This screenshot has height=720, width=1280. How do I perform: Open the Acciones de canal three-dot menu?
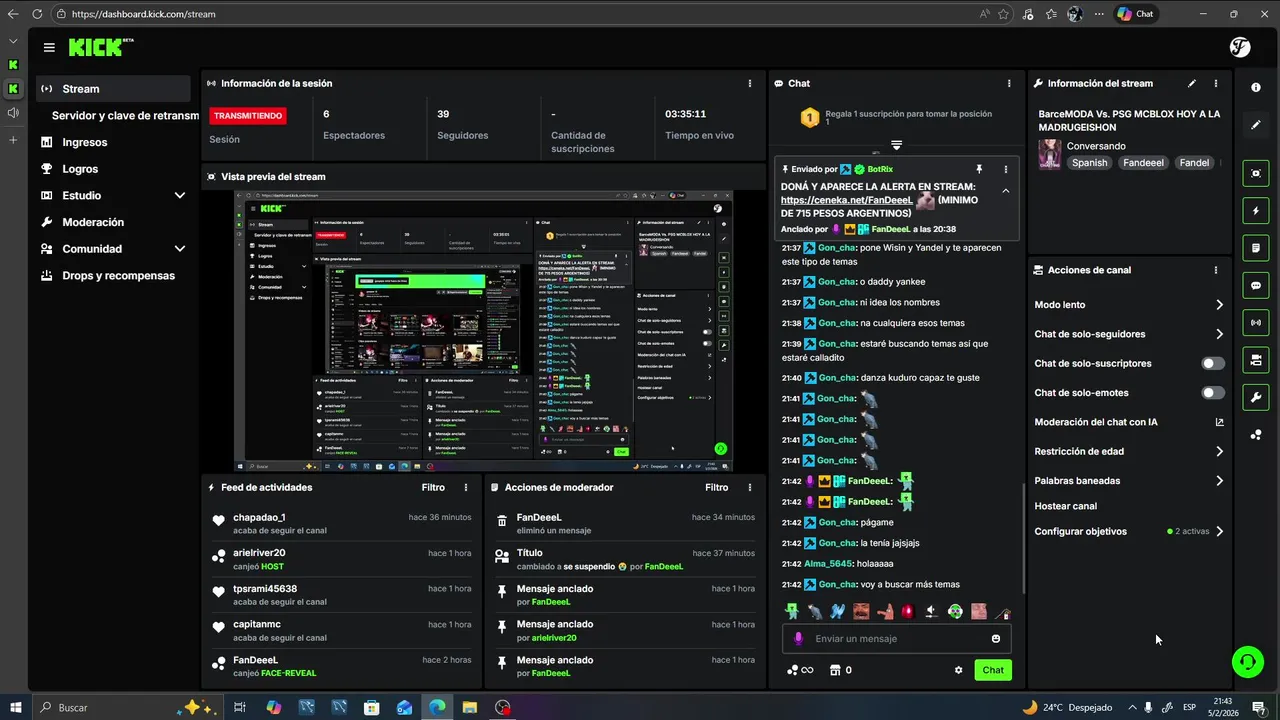click(x=1216, y=270)
